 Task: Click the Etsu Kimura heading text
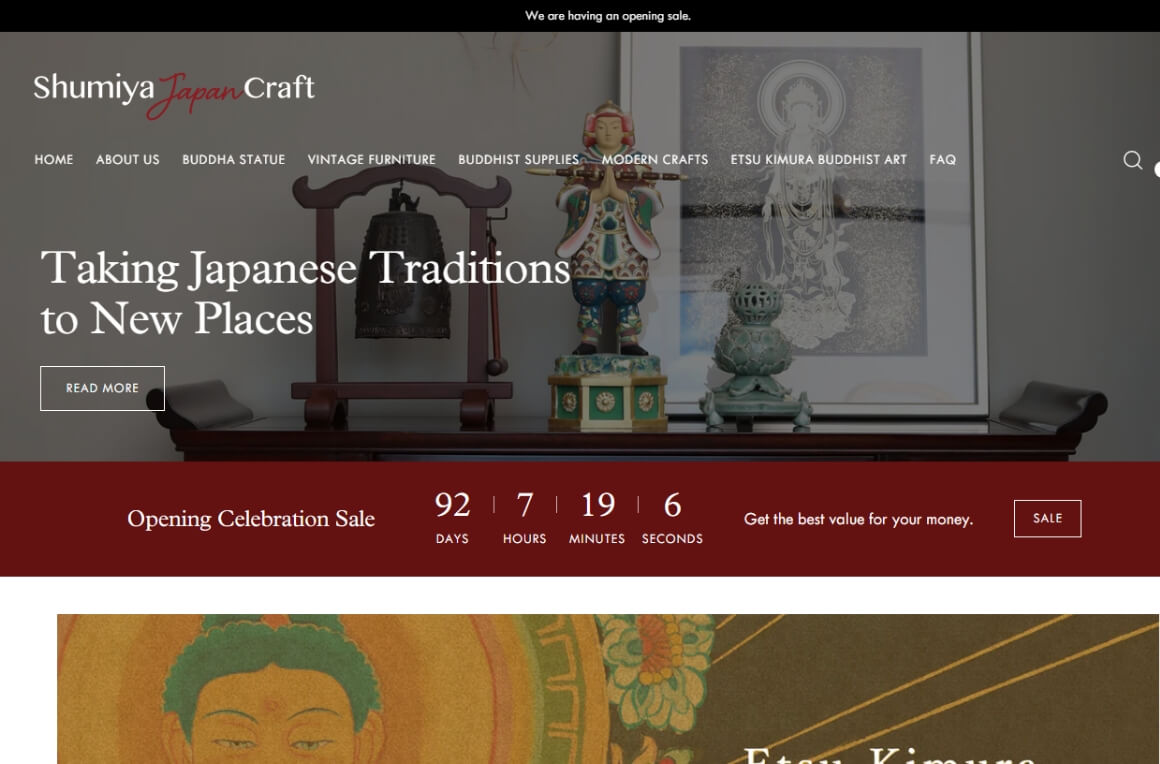click(889, 756)
